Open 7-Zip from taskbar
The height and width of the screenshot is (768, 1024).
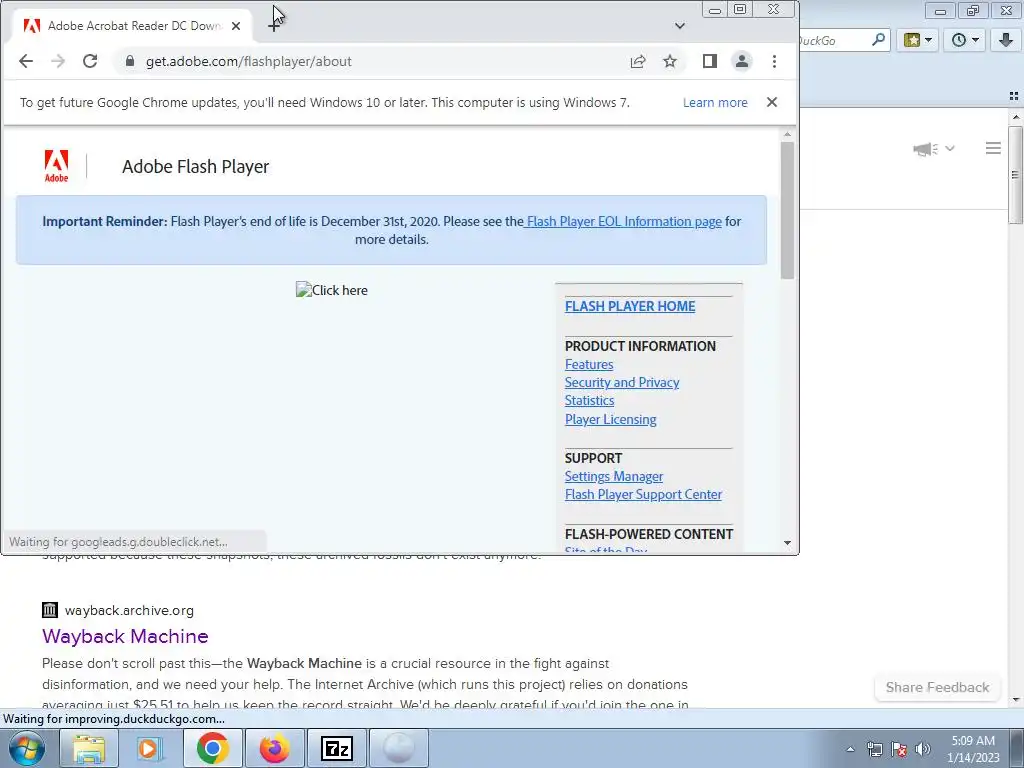tap(336, 748)
